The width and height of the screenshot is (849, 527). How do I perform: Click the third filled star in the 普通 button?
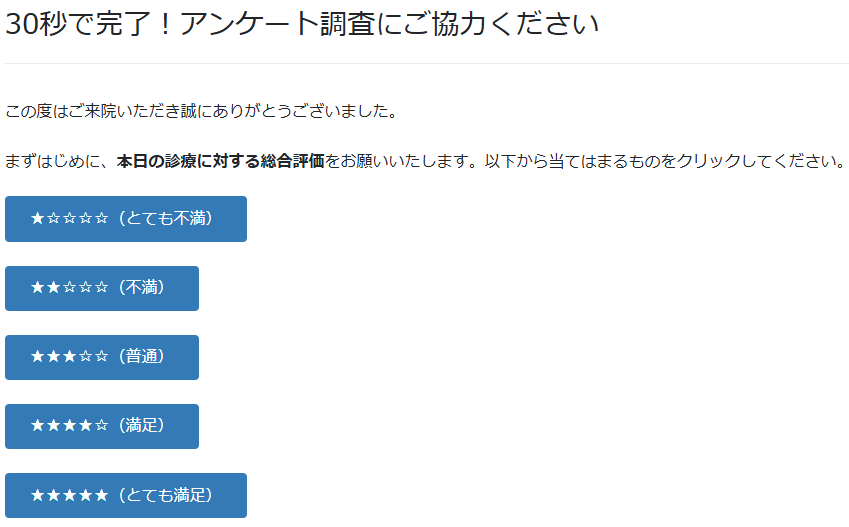click(x=69, y=357)
